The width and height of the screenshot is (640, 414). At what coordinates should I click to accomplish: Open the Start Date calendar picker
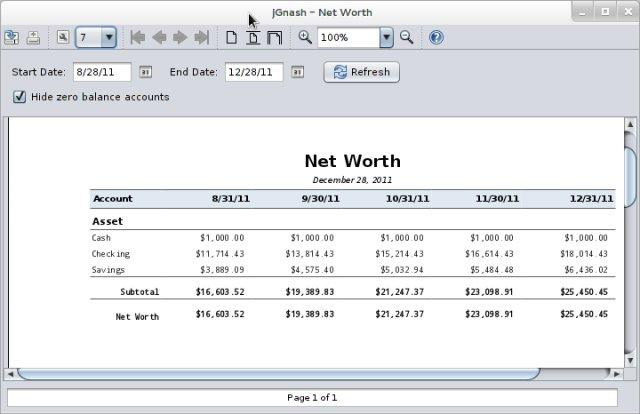pos(146,72)
